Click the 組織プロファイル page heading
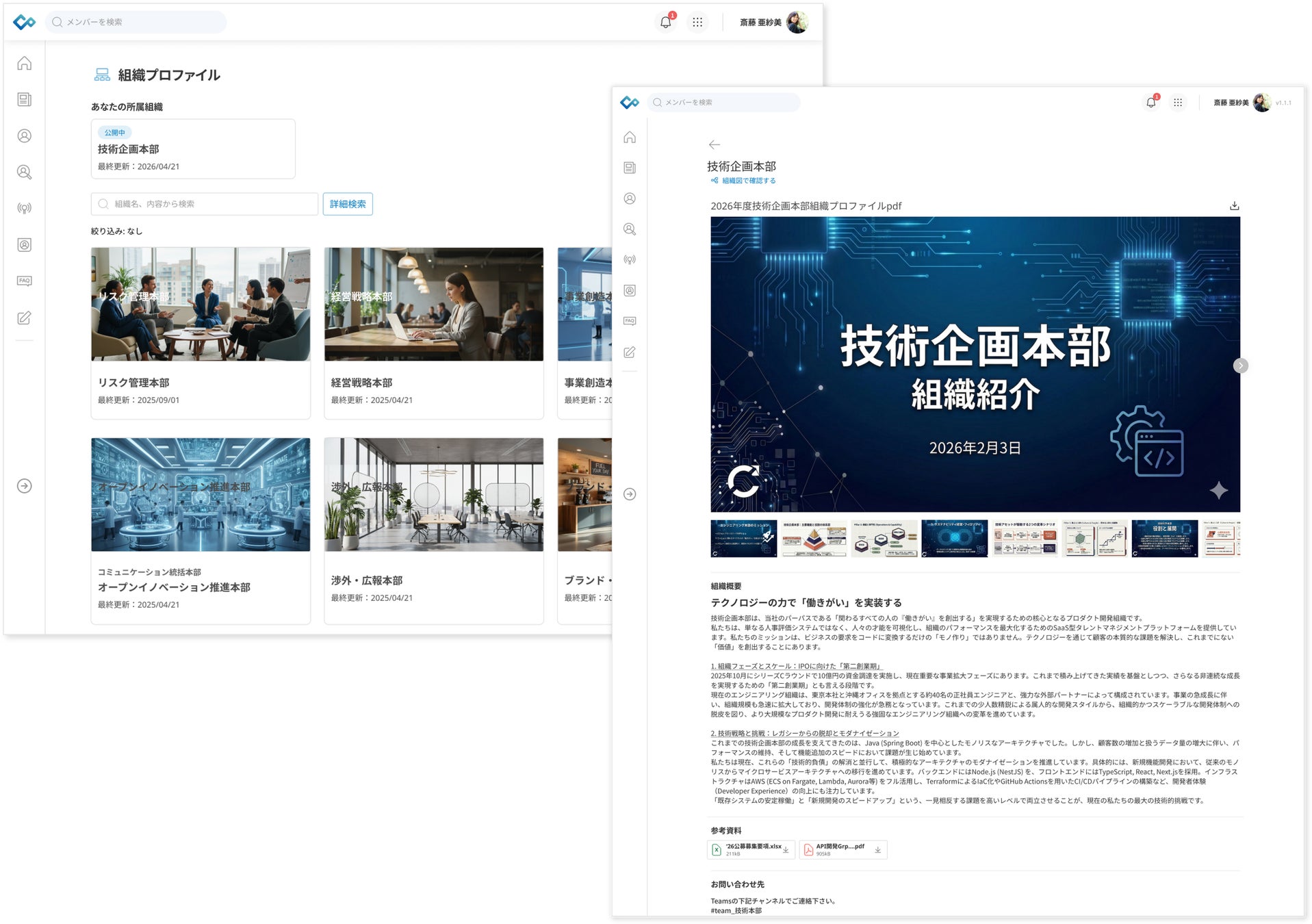 (169, 75)
